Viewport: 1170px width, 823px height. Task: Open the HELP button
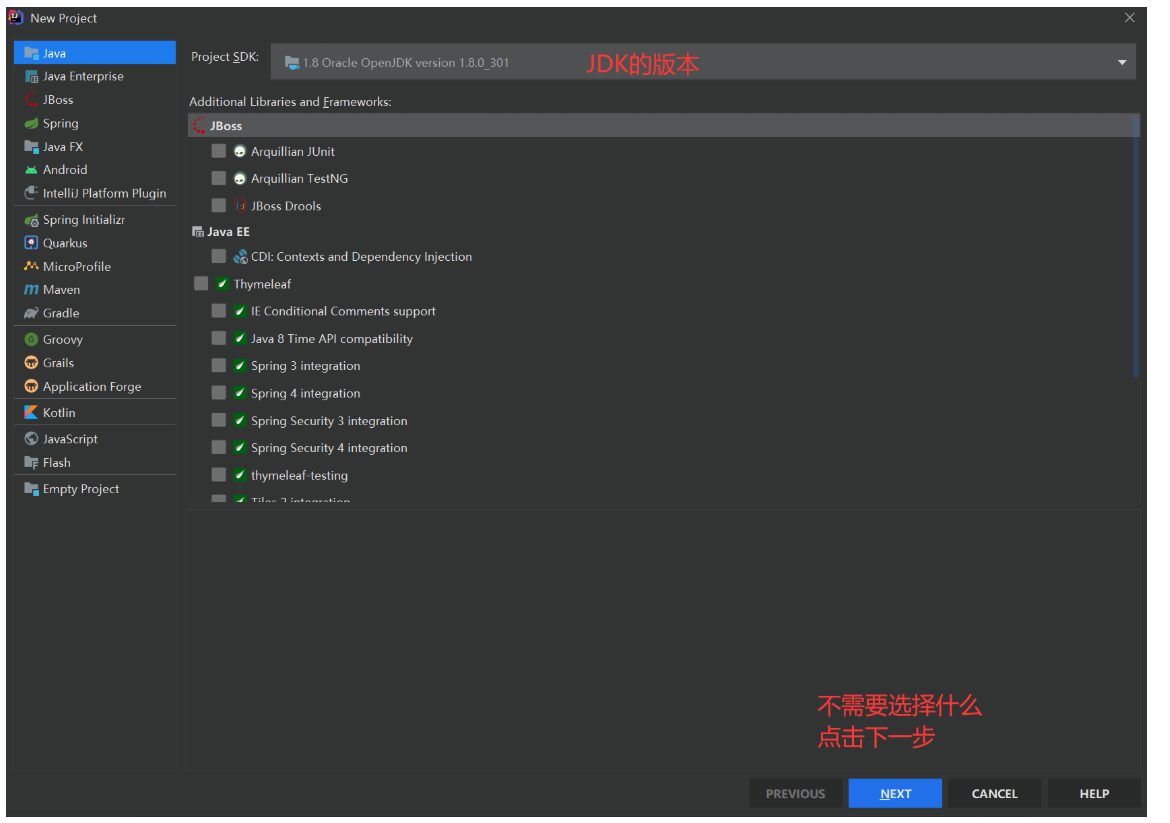1094,794
